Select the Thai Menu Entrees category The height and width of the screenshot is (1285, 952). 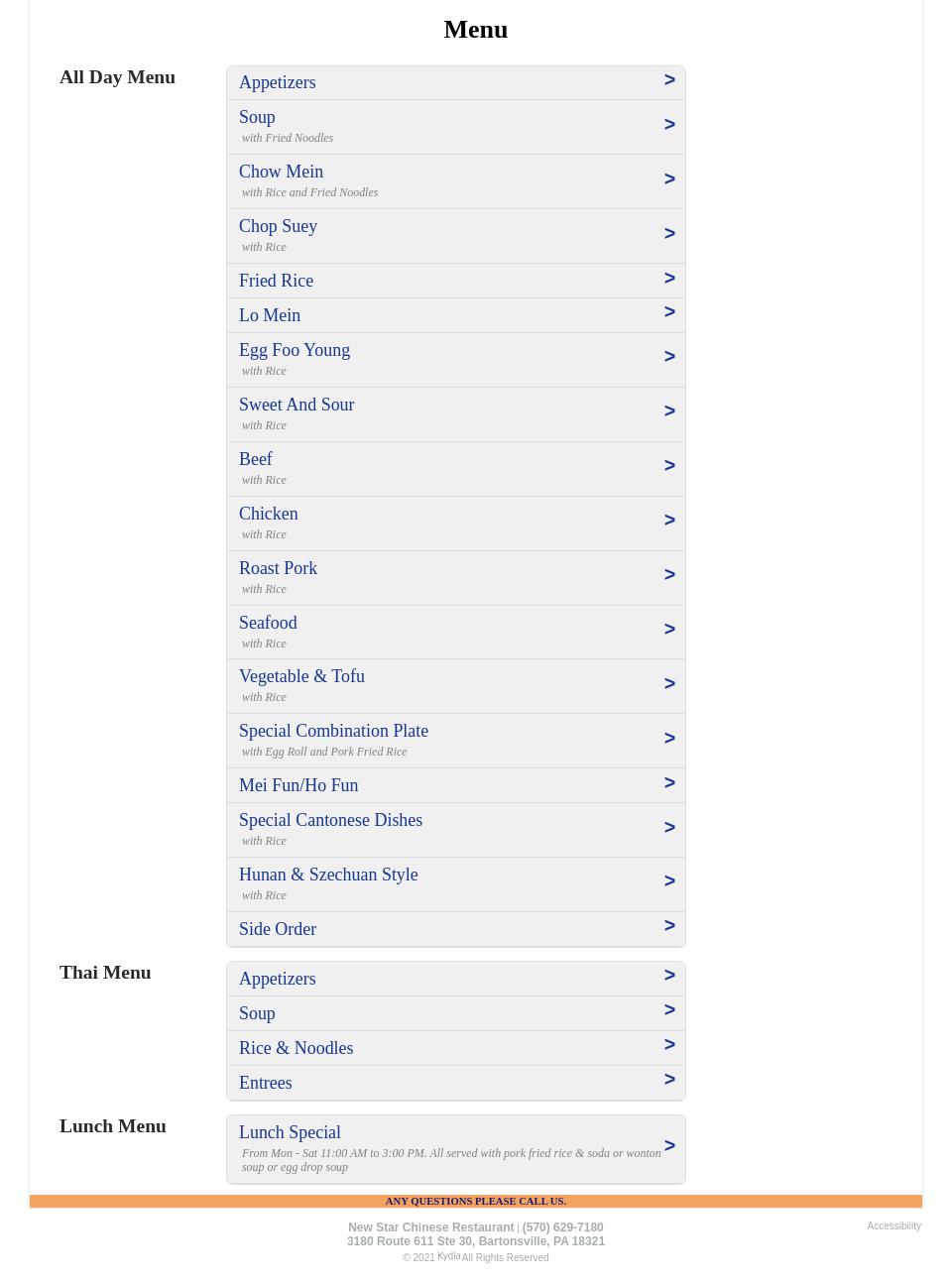[265, 1083]
